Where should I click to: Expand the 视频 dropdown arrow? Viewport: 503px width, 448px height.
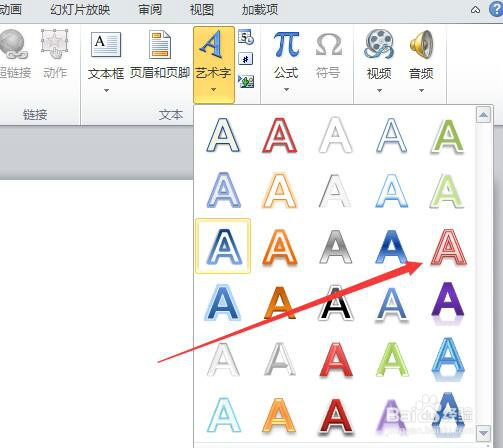(x=379, y=90)
